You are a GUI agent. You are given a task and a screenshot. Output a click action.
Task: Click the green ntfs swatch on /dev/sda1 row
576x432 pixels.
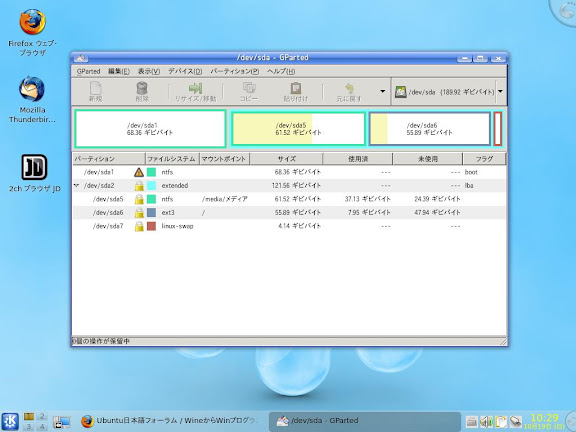click(151, 172)
